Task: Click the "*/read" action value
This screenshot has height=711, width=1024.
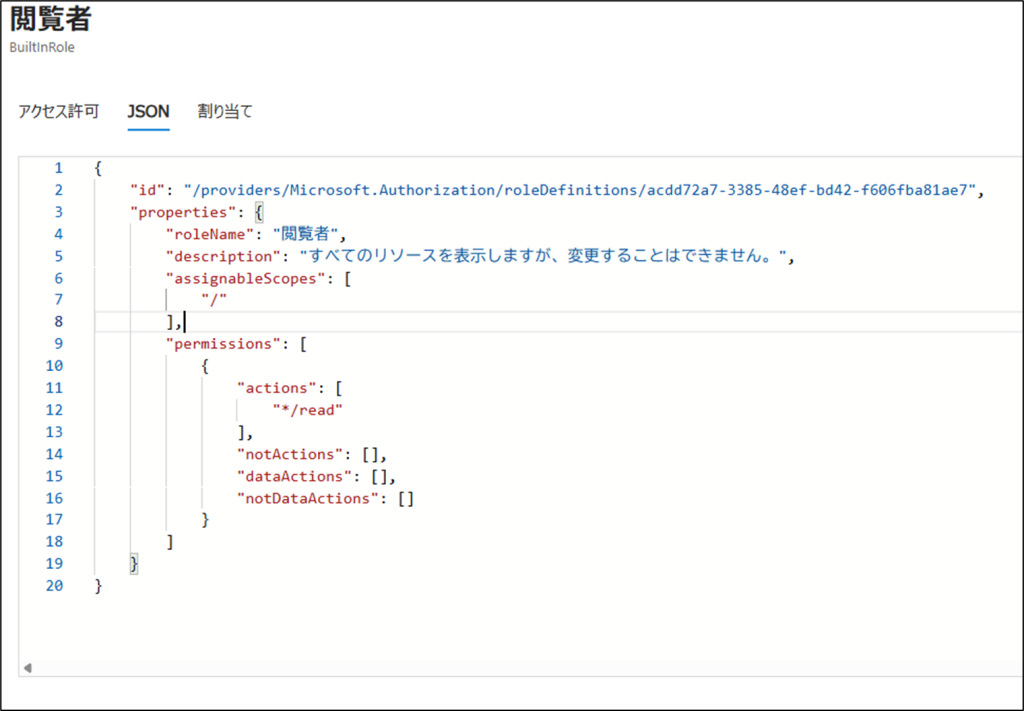Action: click(308, 410)
